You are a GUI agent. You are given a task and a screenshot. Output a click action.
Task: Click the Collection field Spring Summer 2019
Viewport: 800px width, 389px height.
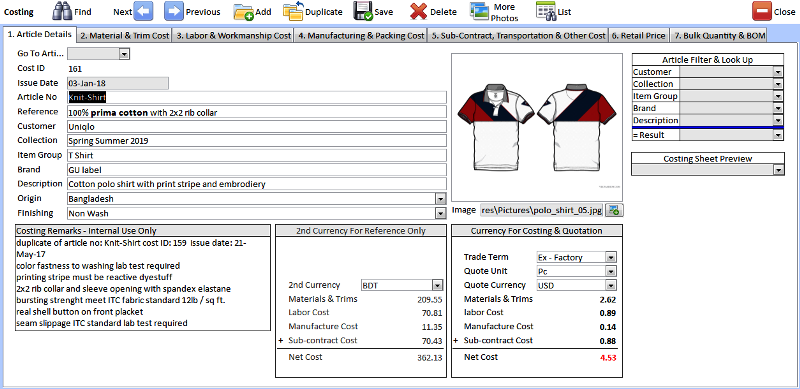click(x=257, y=140)
